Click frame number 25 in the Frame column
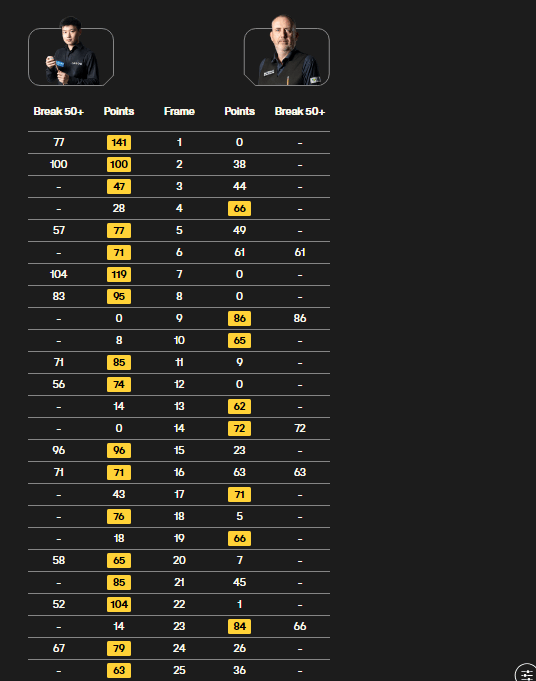Image resolution: width=536 pixels, height=681 pixels. point(179,670)
